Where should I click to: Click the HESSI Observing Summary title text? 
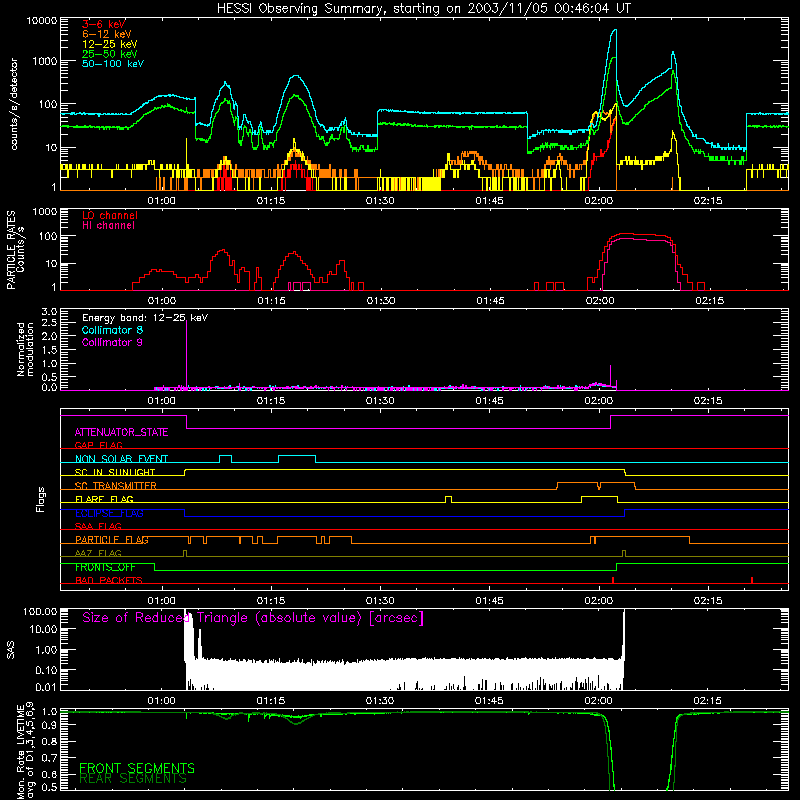pos(423,9)
